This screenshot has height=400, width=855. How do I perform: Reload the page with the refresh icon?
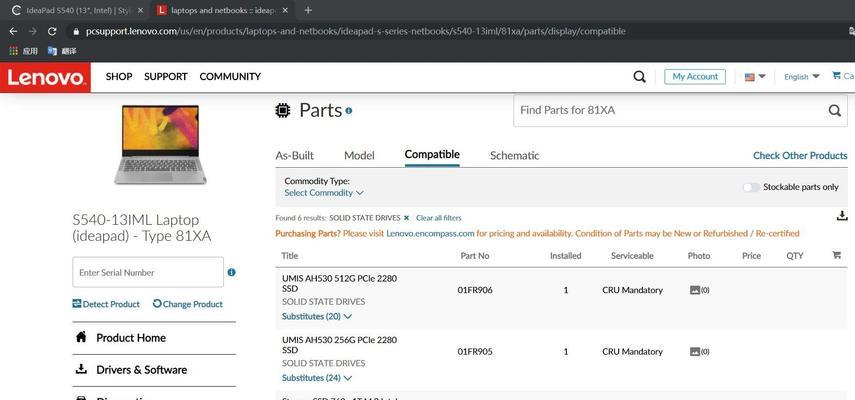point(52,31)
